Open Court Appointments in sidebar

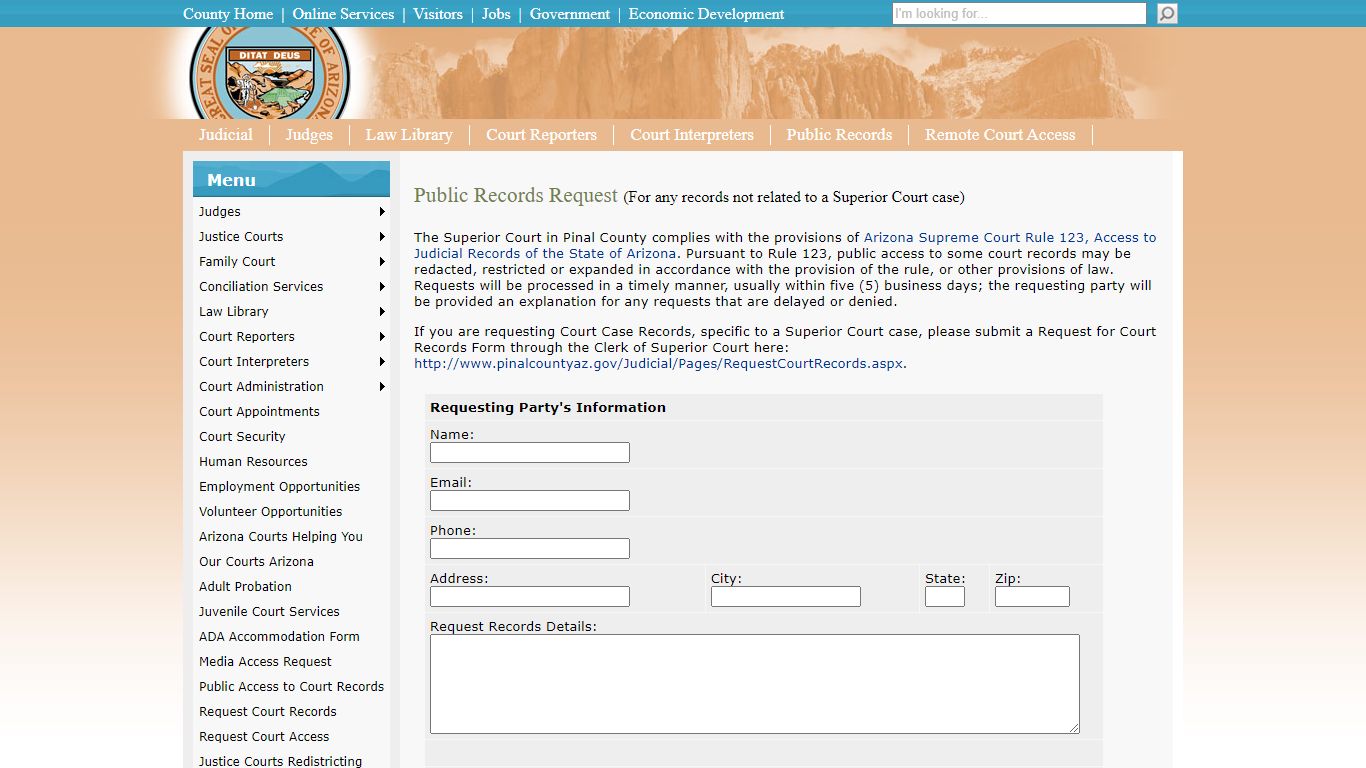(259, 412)
